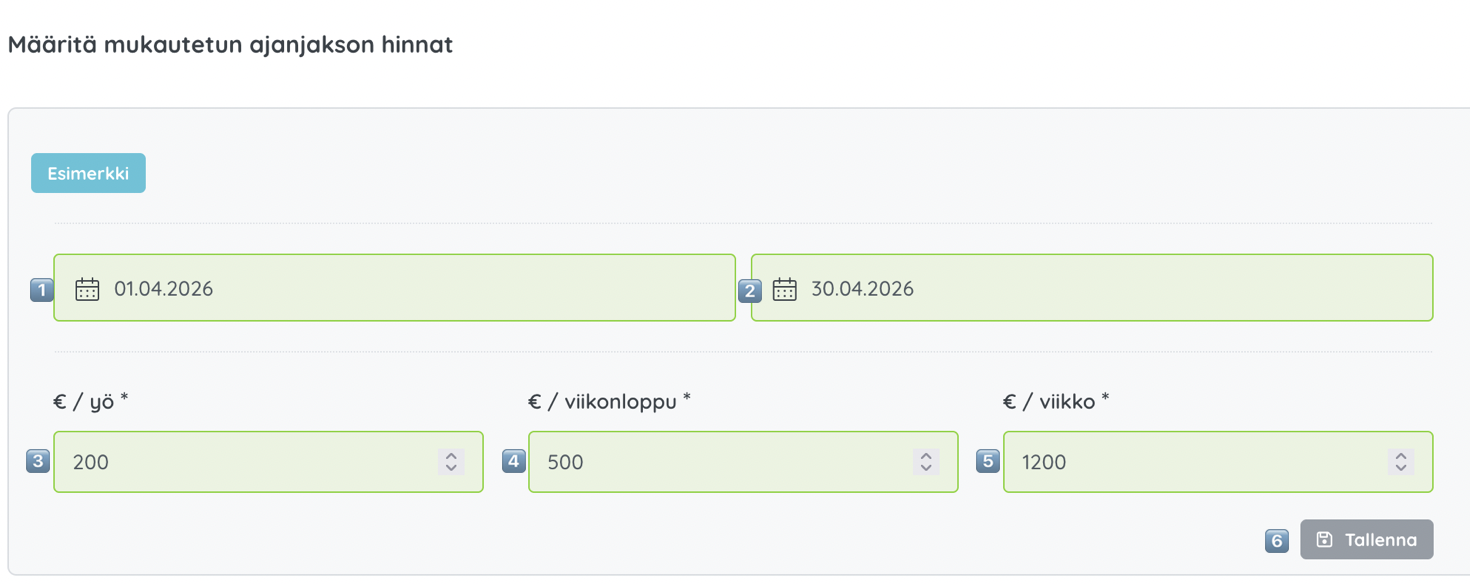Click the calendar icon beside 01.04.2026
The height and width of the screenshot is (584, 1470).
pyautogui.click(x=87, y=289)
